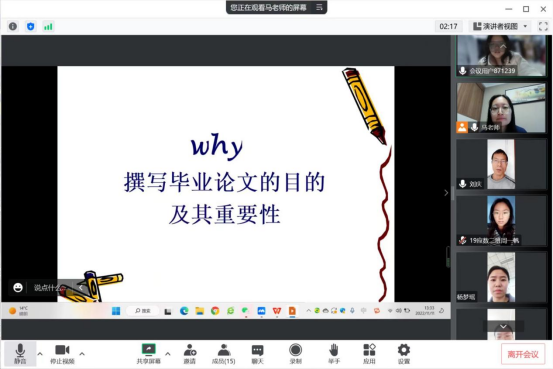This screenshot has height=369, width=553.
Task: Expand video options arrow beside camera
Action: tap(82, 353)
